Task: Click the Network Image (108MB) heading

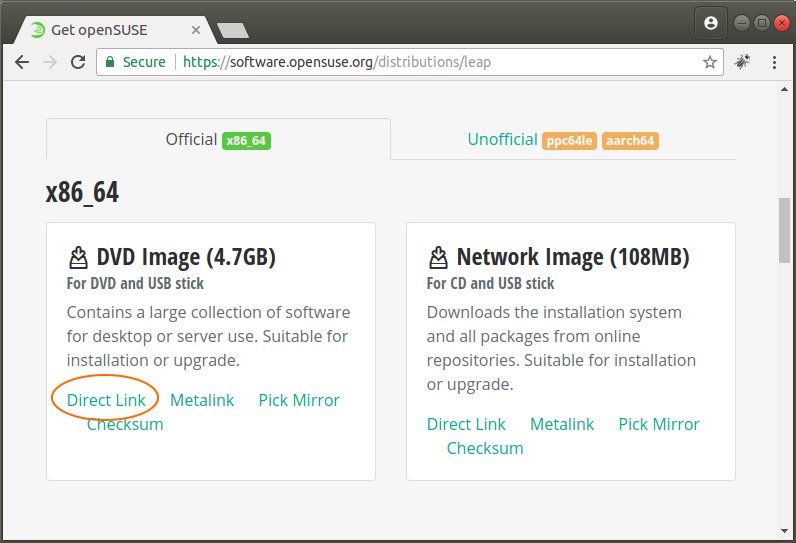Action: (x=573, y=257)
